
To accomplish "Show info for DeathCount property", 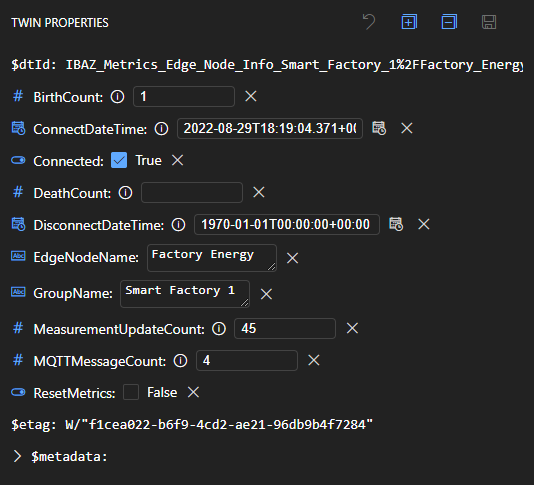I will 125,193.
